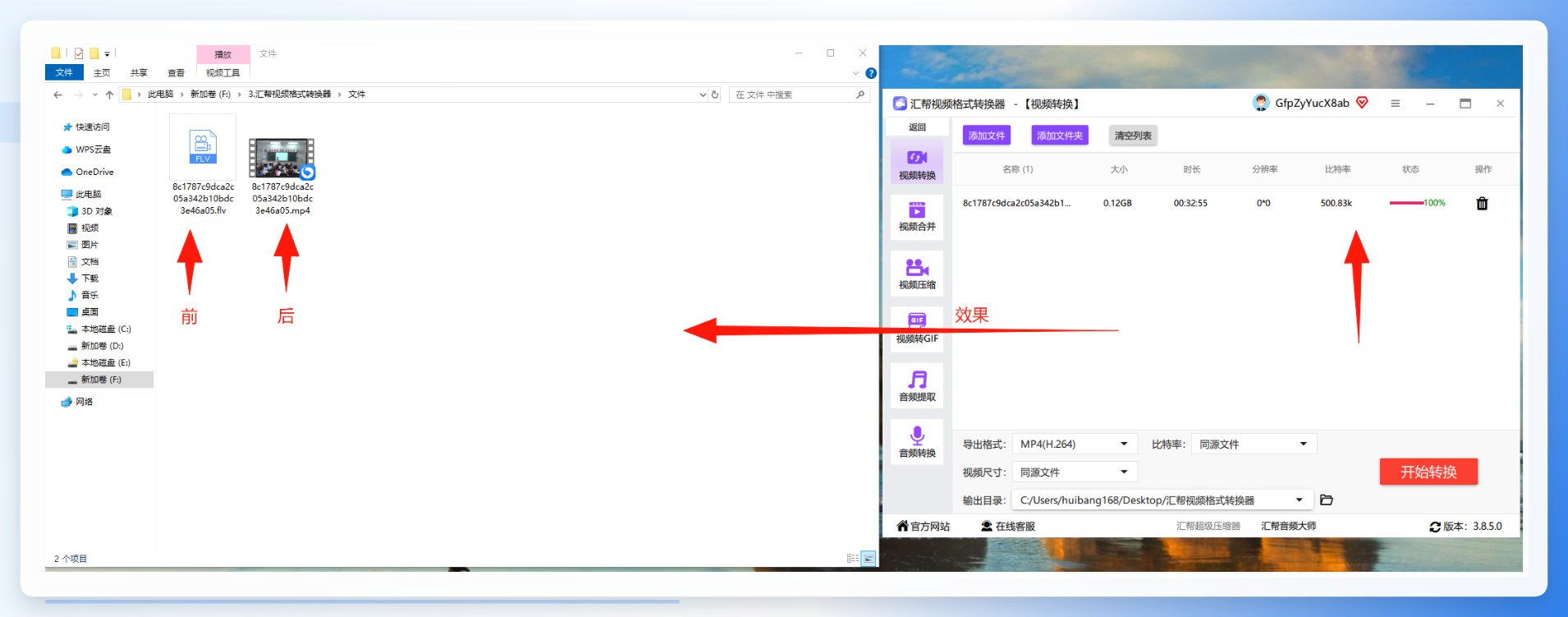The width and height of the screenshot is (1568, 617).
Task: Open the 音频提取 tool in the sidebar
Action: (917, 385)
